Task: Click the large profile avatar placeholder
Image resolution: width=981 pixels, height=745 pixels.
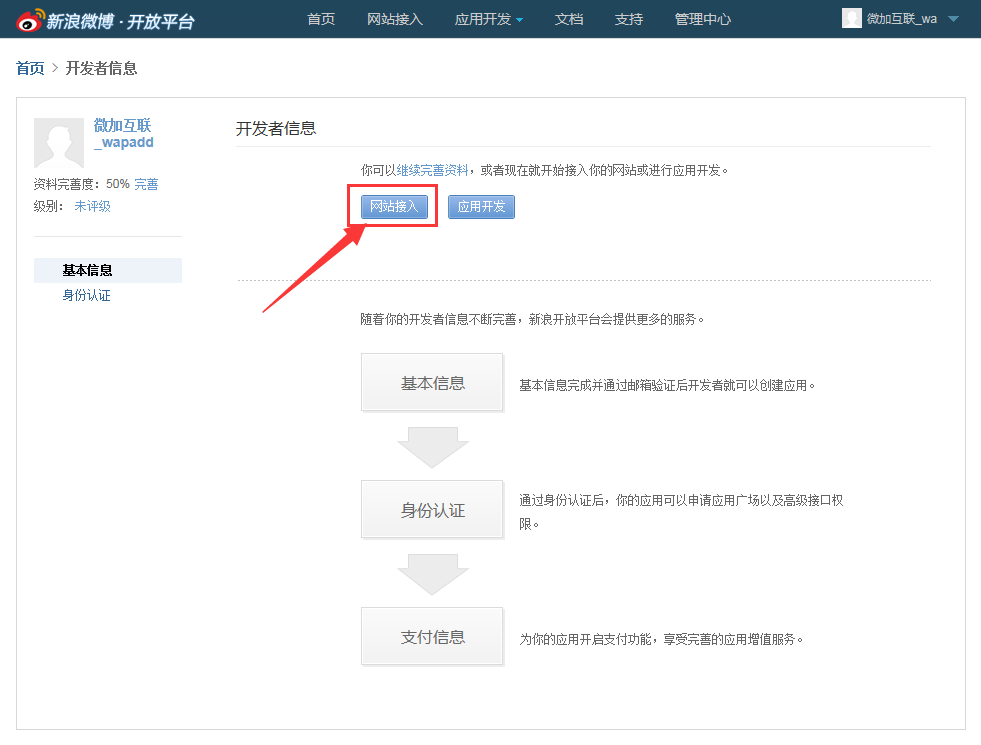Action: click(59, 142)
